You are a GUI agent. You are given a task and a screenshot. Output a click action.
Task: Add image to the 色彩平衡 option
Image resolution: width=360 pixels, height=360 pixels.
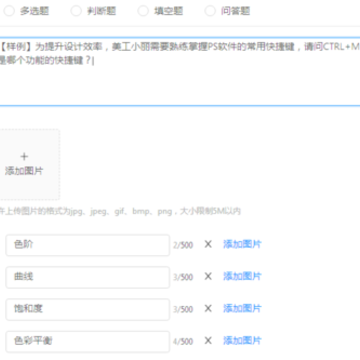click(242, 341)
